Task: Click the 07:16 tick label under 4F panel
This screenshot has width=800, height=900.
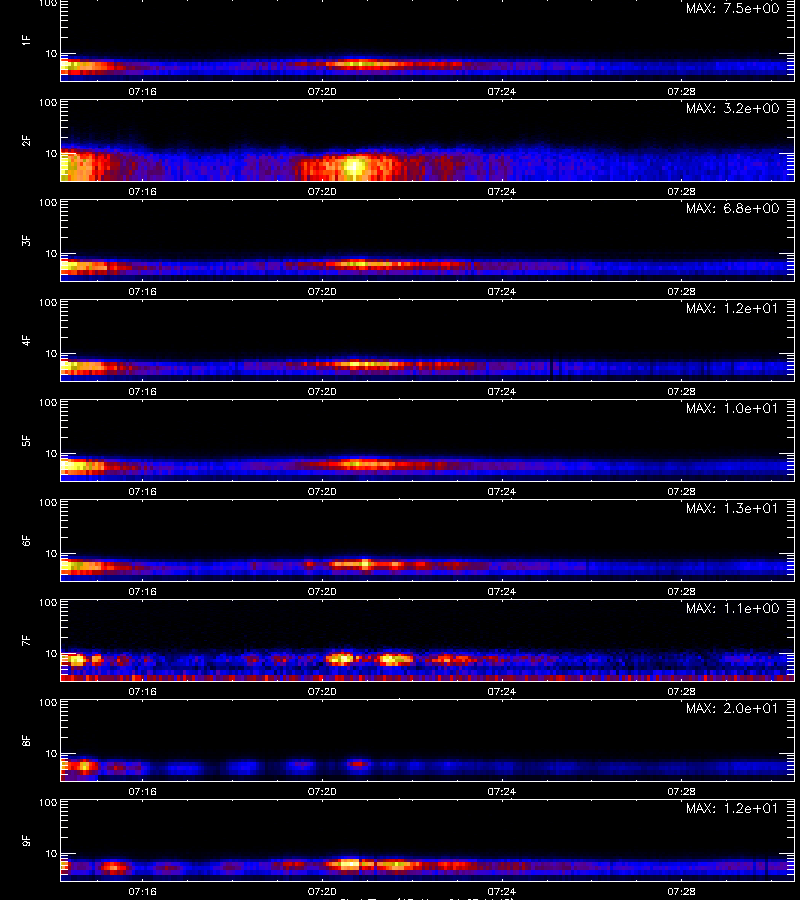Action: [142, 391]
